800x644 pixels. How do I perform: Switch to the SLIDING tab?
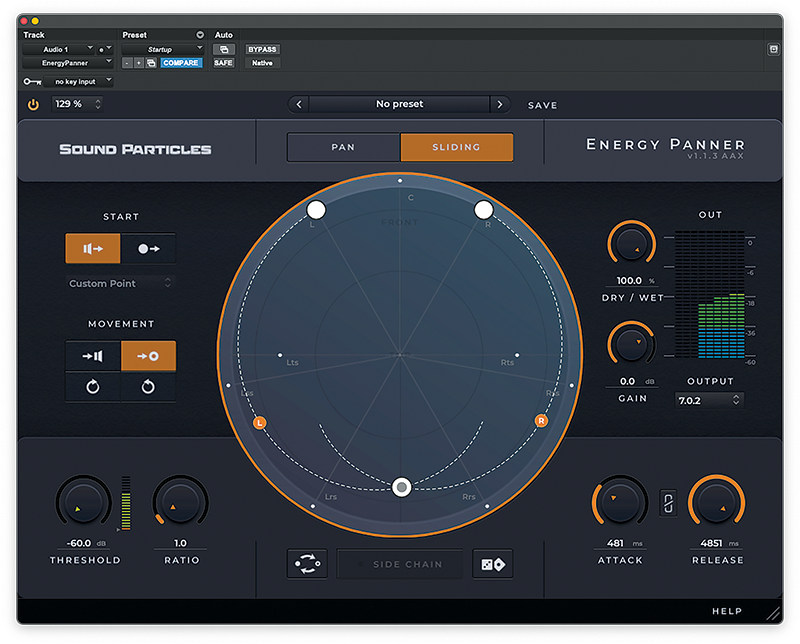(457, 147)
